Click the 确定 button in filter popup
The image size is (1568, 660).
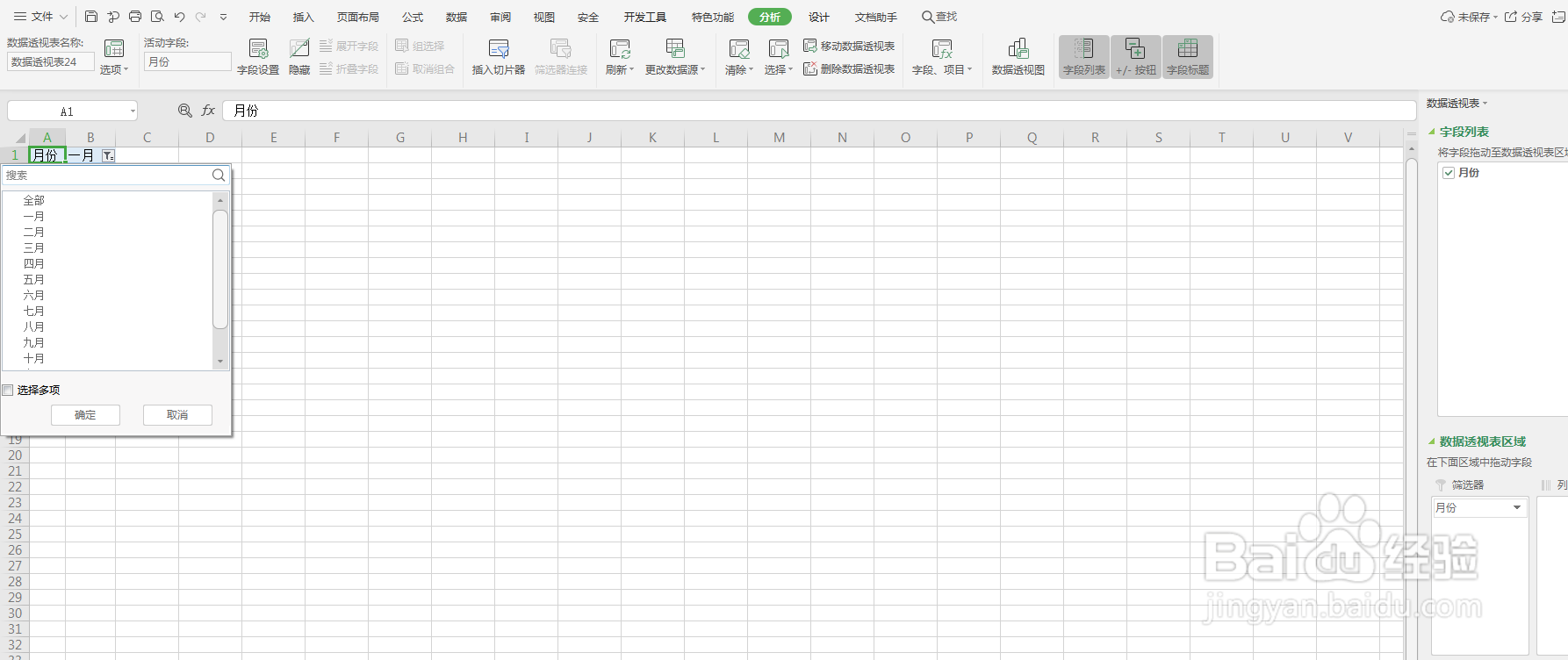pos(85,415)
